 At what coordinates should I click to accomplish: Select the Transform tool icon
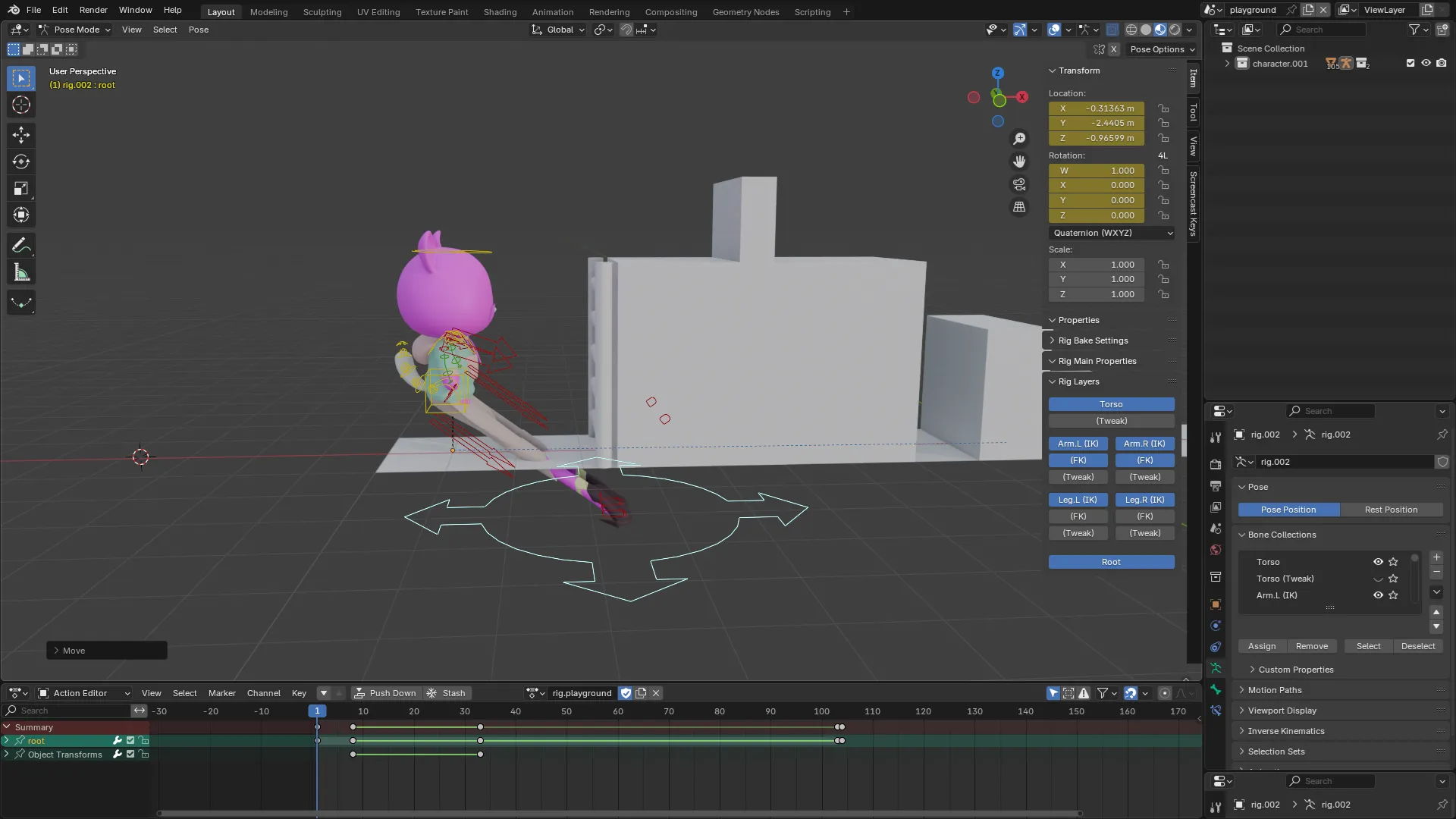tap(21, 215)
